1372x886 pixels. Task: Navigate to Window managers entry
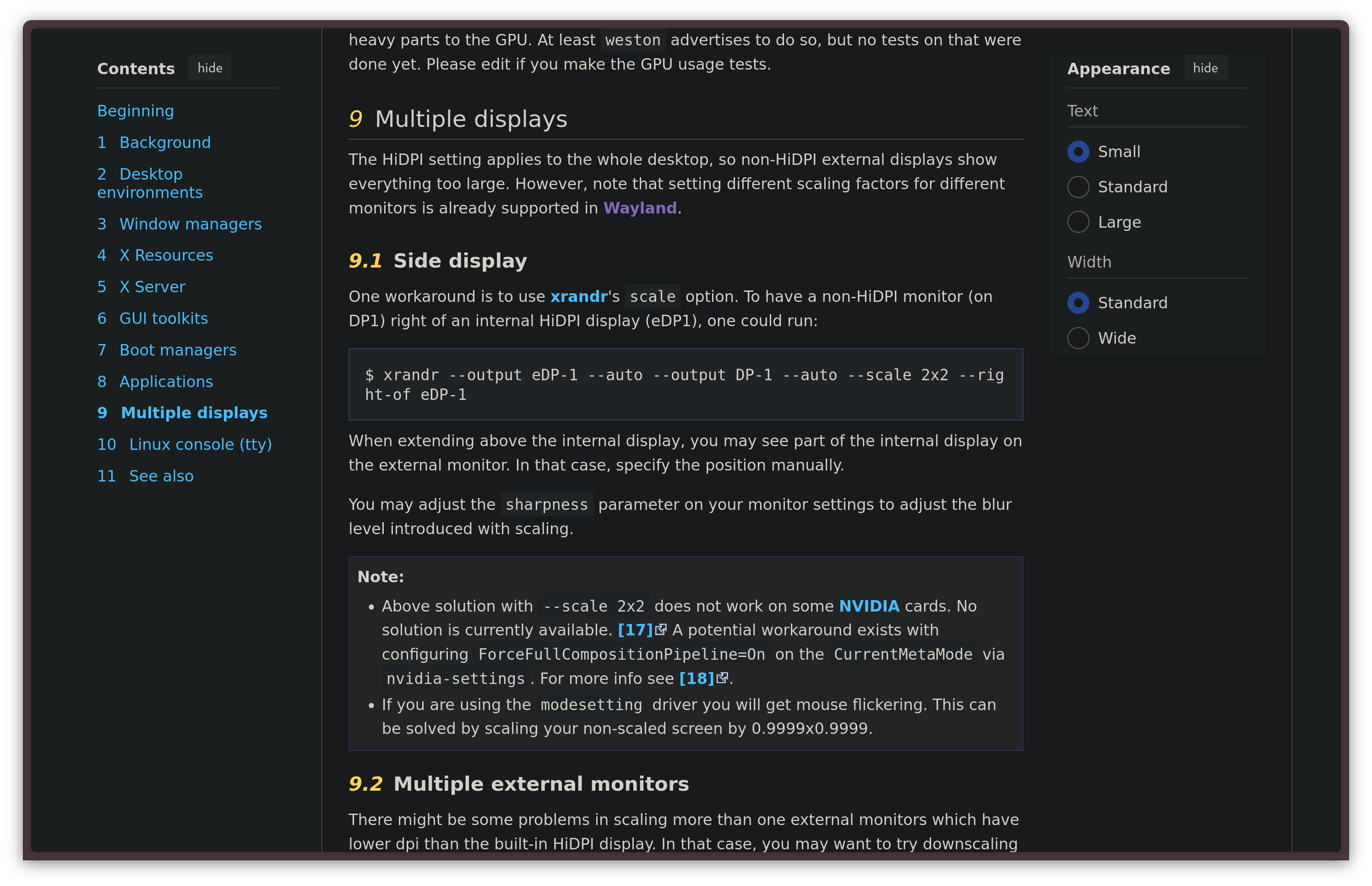point(190,224)
